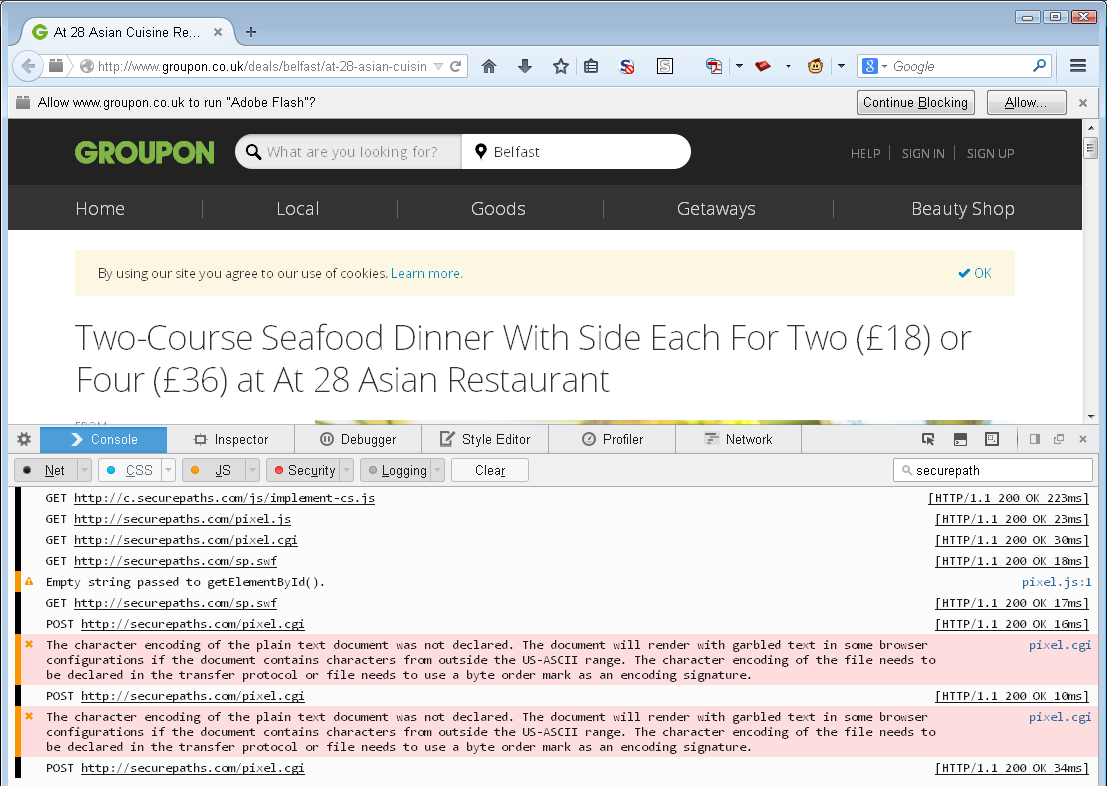
Task: Open the SIGN UP link
Action: [991, 153]
